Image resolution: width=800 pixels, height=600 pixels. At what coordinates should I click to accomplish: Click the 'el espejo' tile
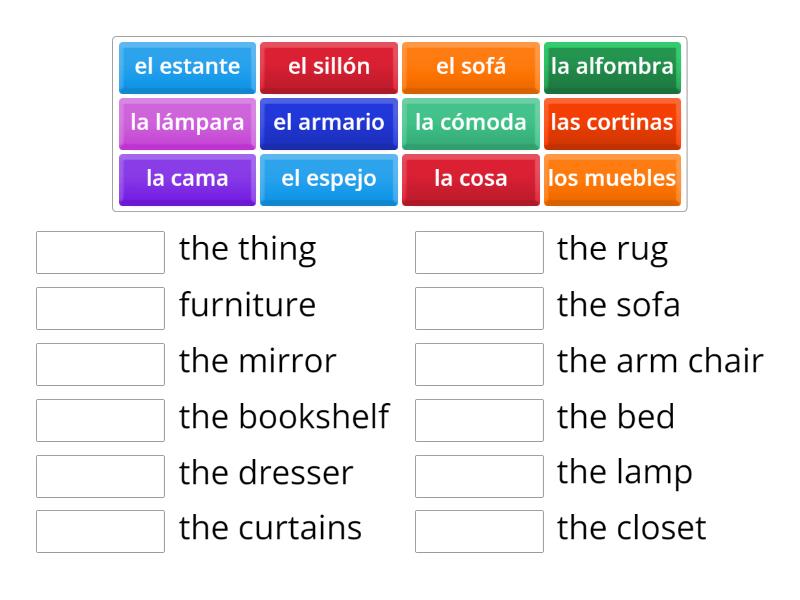pos(328,179)
